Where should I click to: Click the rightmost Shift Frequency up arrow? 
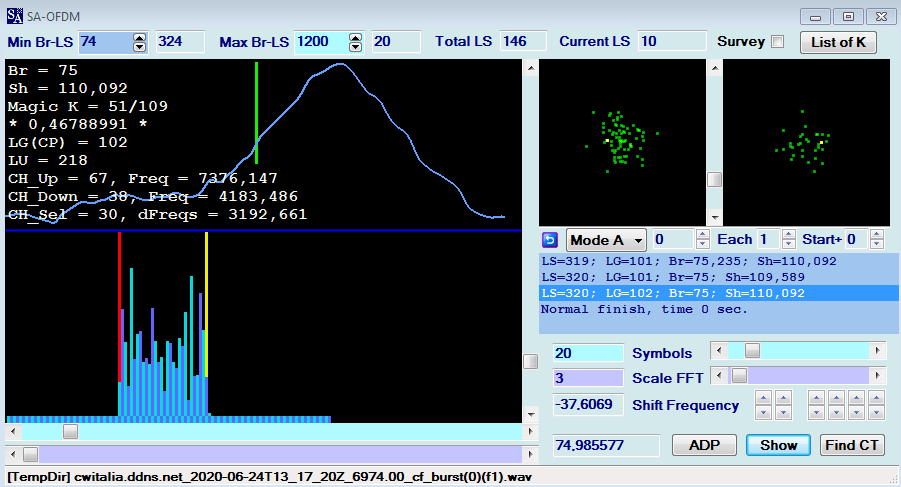[x=876, y=397]
